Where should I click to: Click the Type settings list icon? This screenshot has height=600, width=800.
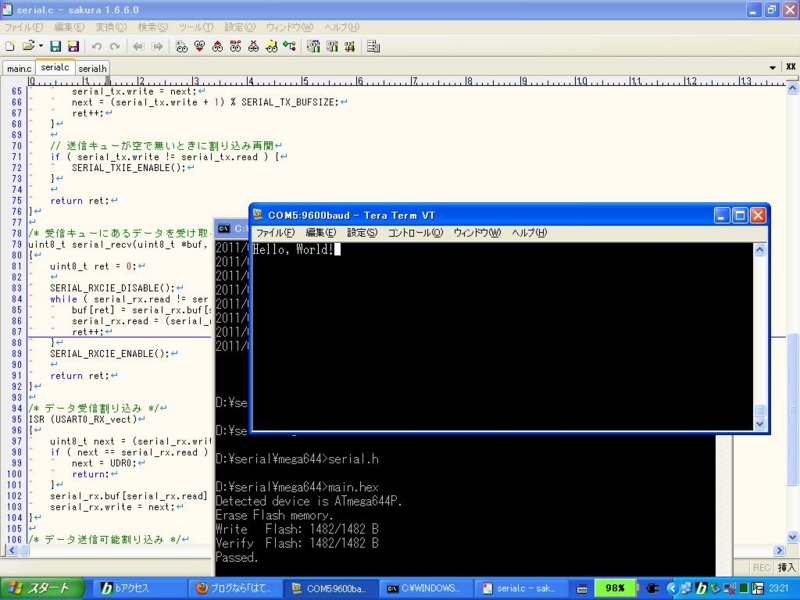tap(313, 46)
